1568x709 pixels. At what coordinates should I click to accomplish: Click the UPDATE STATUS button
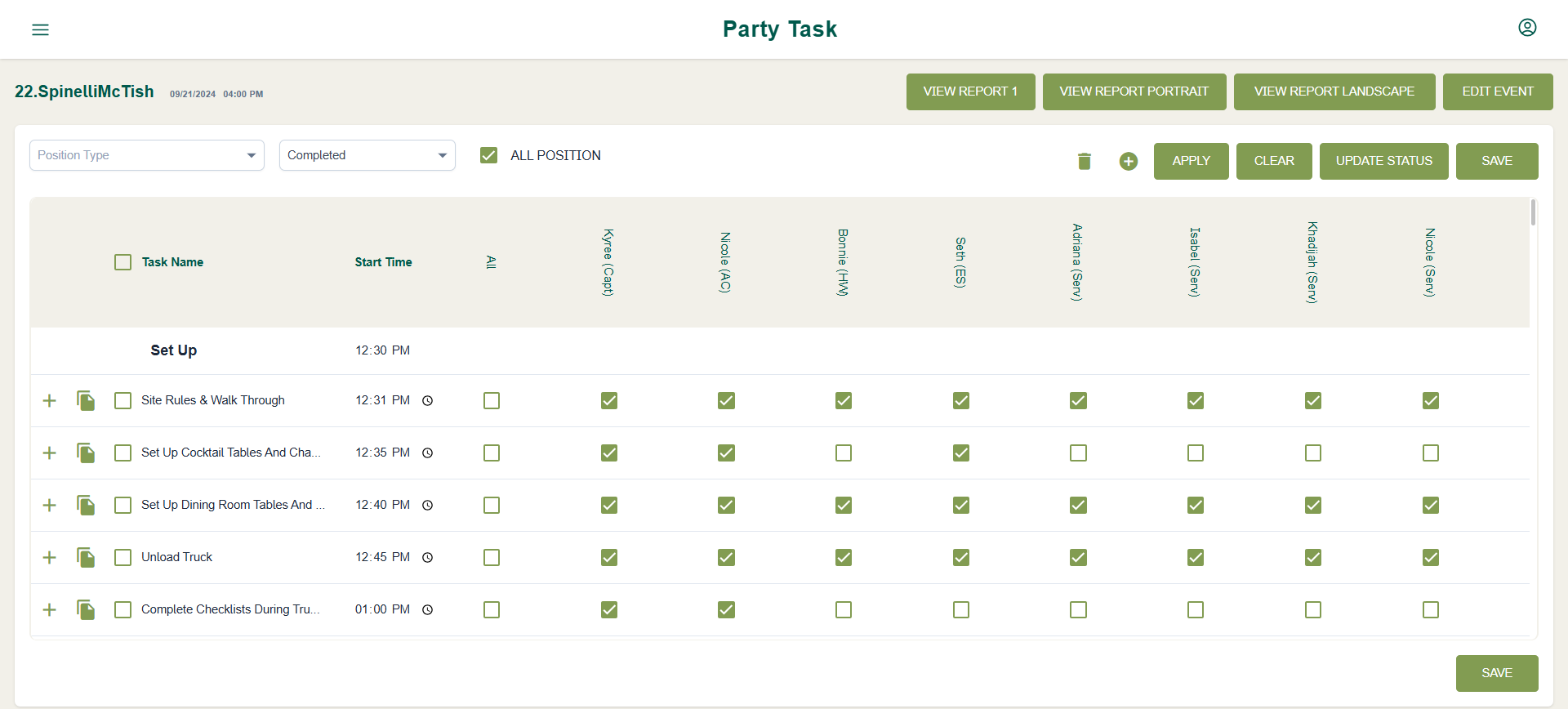point(1384,161)
